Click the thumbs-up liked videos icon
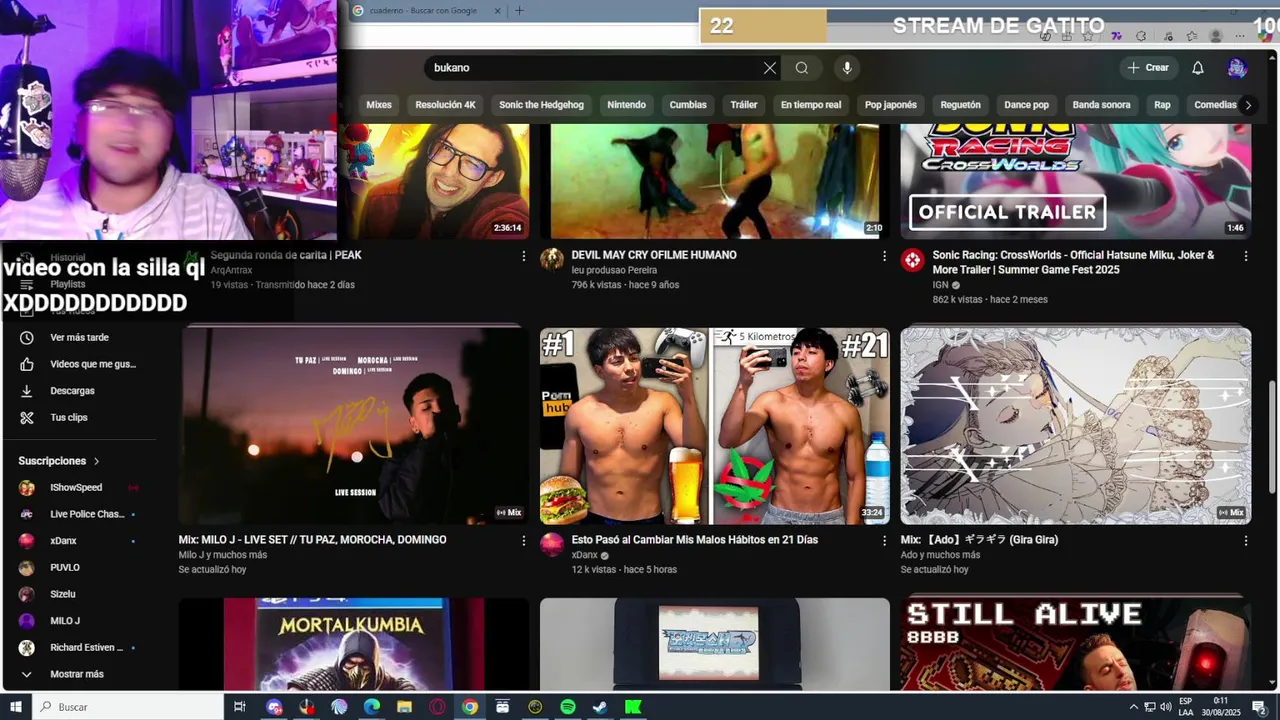Image resolution: width=1280 pixels, height=720 pixels. (27, 364)
